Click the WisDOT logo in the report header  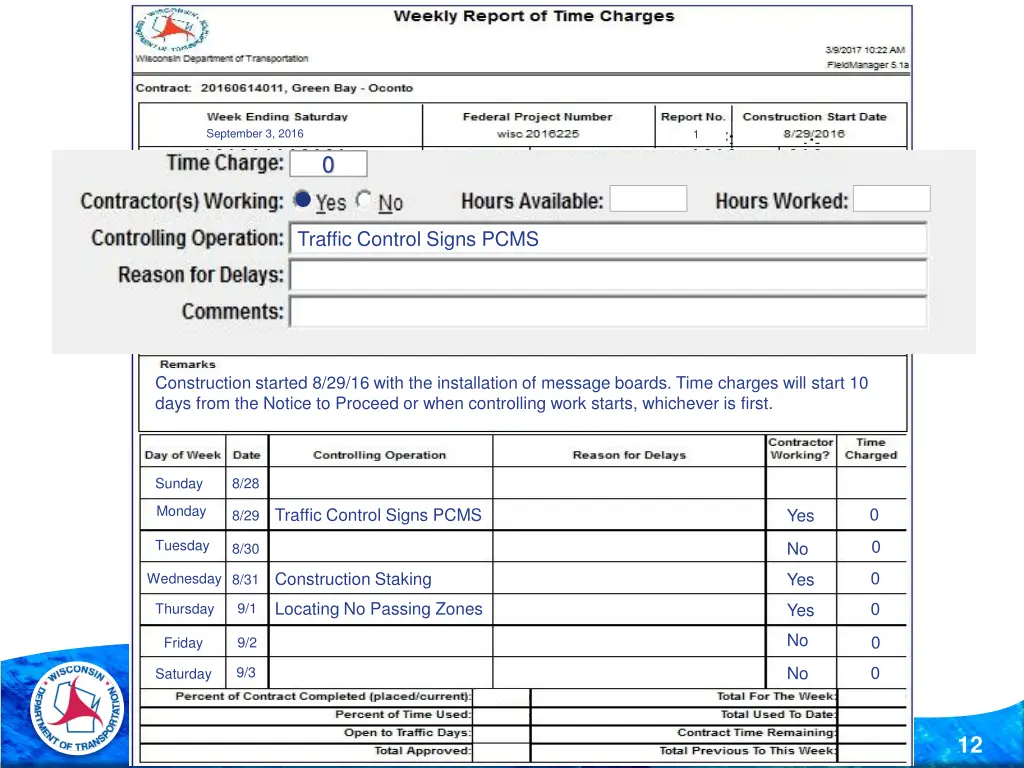click(x=172, y=30)
